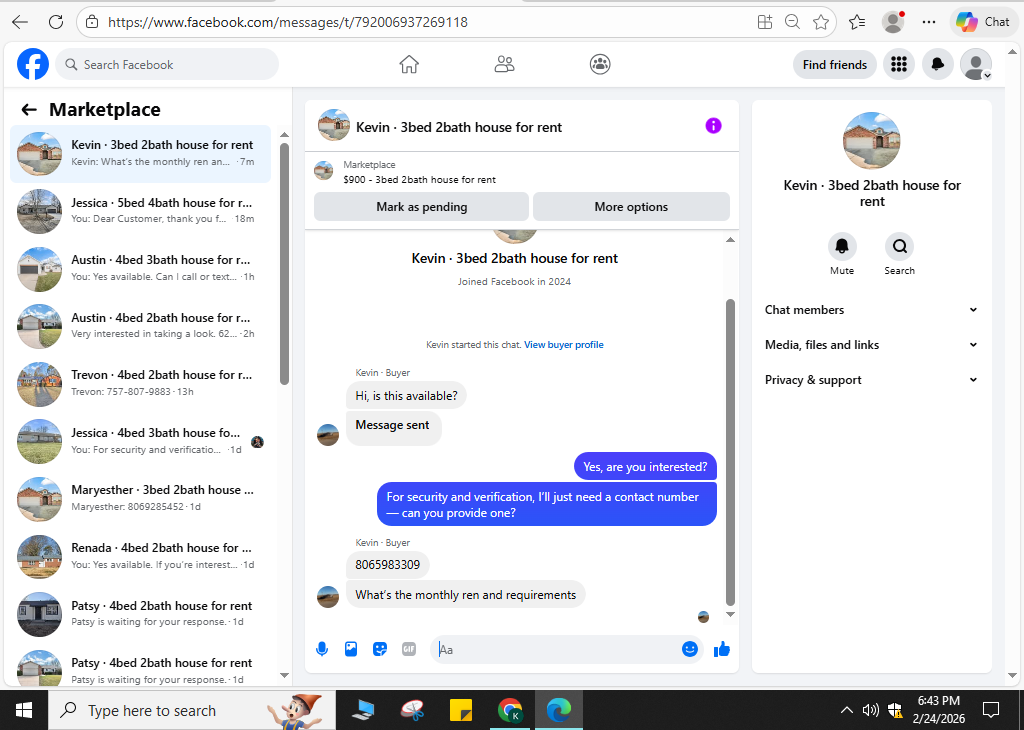Open Maryesther 3bed 2bath house conversation
The height and width of the screenshot is (730, 1024).
[140, 499]
